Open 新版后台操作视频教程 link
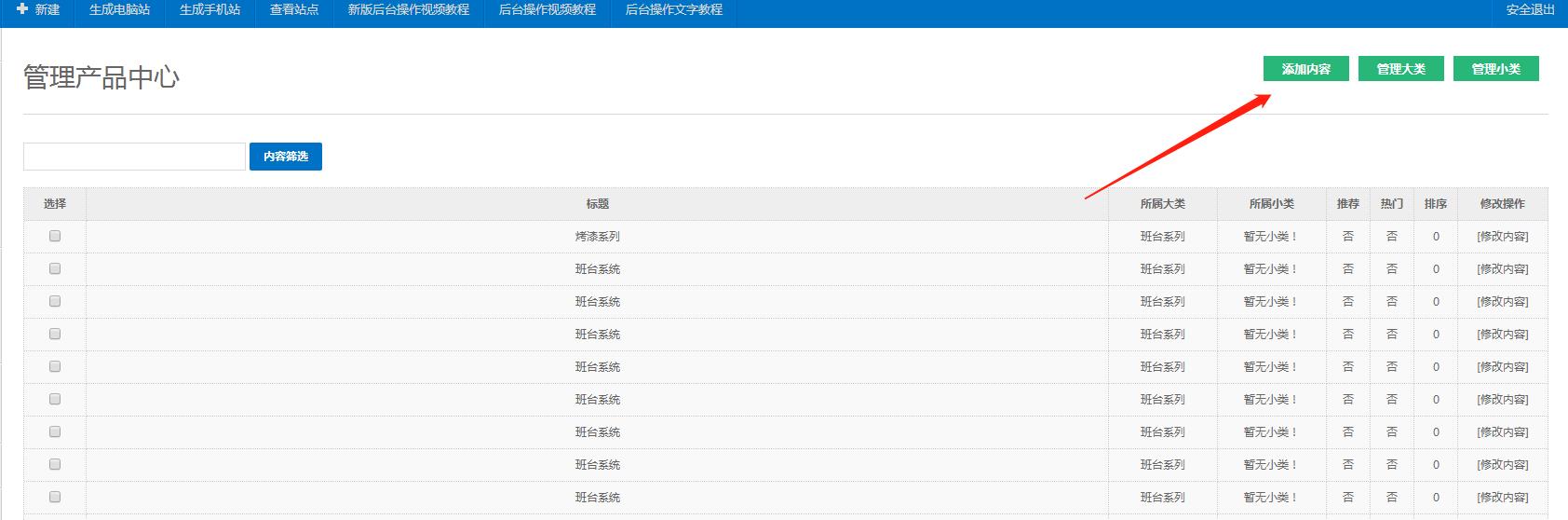This screenshot has height=520, width=1568. click(409, 9)
